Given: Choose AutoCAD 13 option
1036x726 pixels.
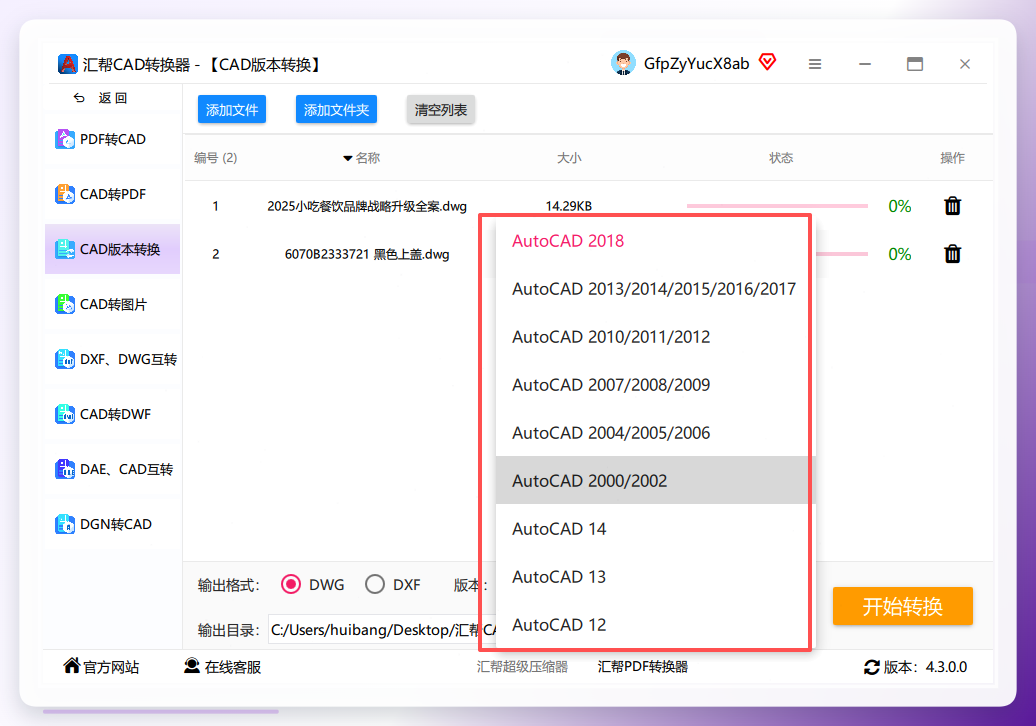Looking at the screenshot, I should click(655, 577).
